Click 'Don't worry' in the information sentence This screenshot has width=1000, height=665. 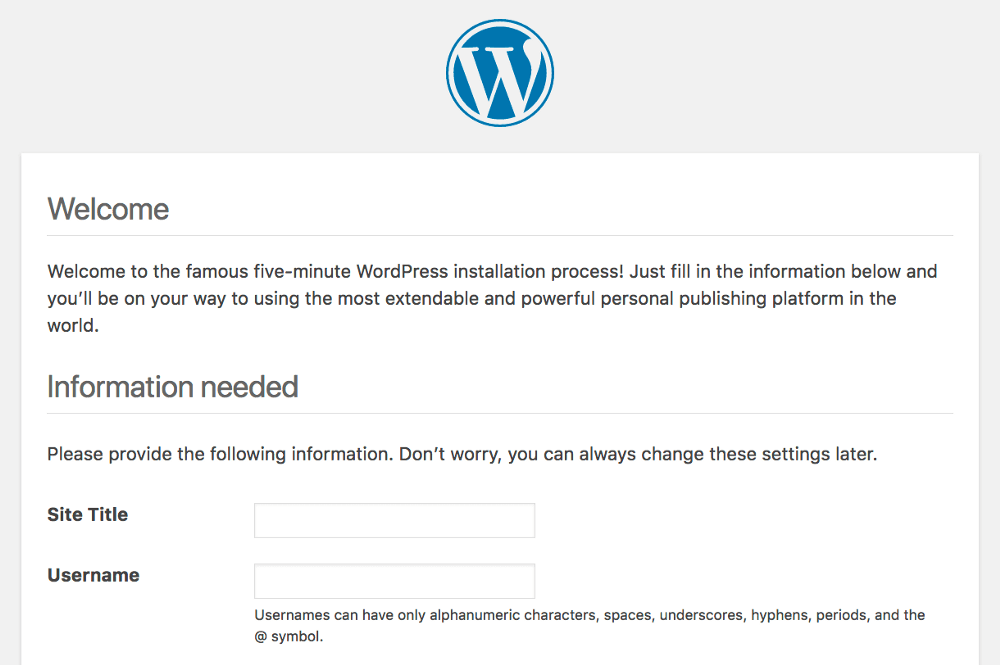click(450, 454)
